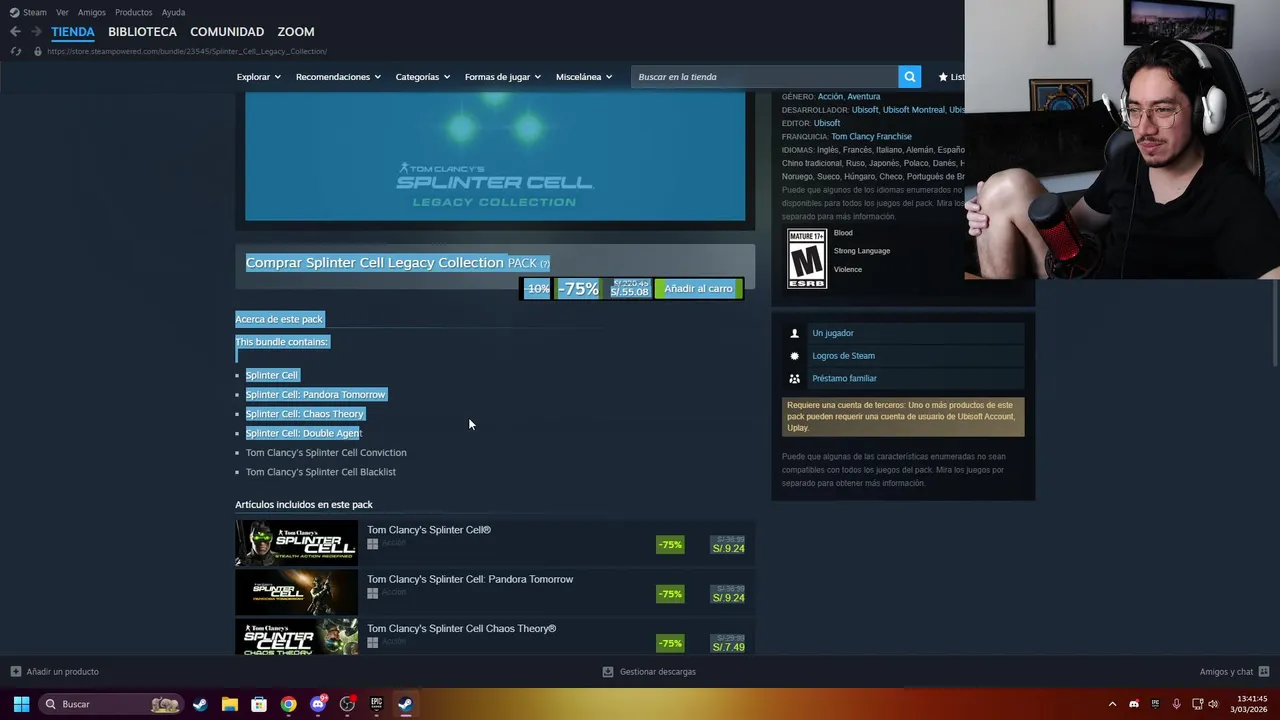Click the bundle's -75% discount badge

pyautogui.click(x=578, y=289)
